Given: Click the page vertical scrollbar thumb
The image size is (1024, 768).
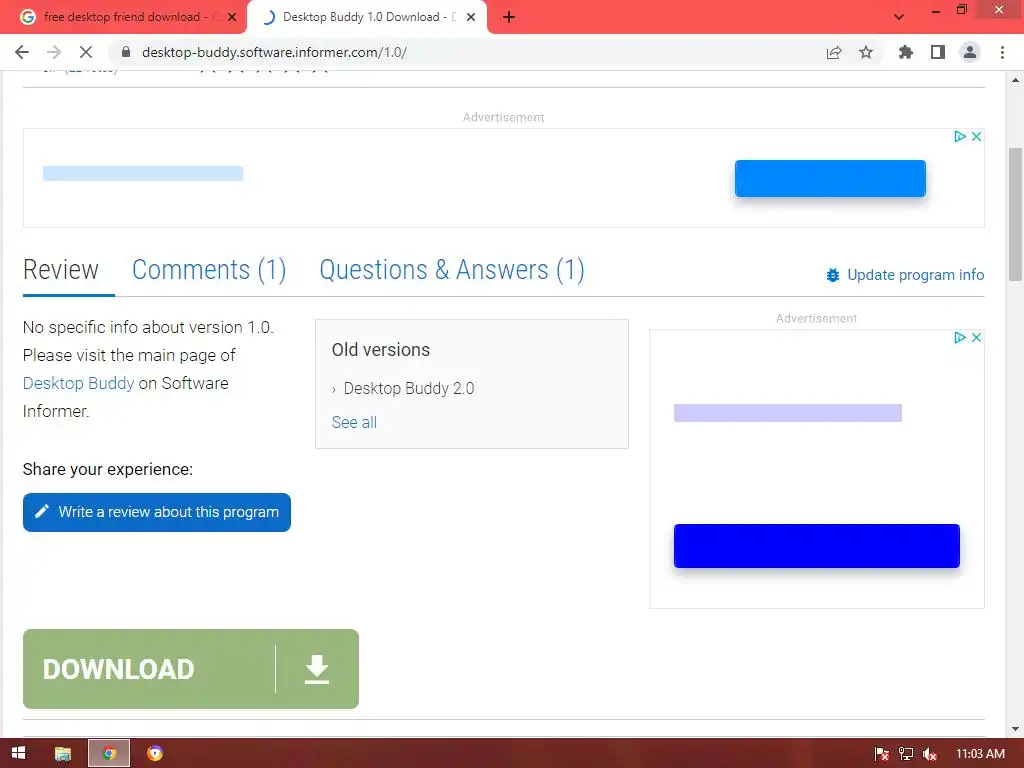Looking at the screenshot, I should click(x=1015, y=214).
